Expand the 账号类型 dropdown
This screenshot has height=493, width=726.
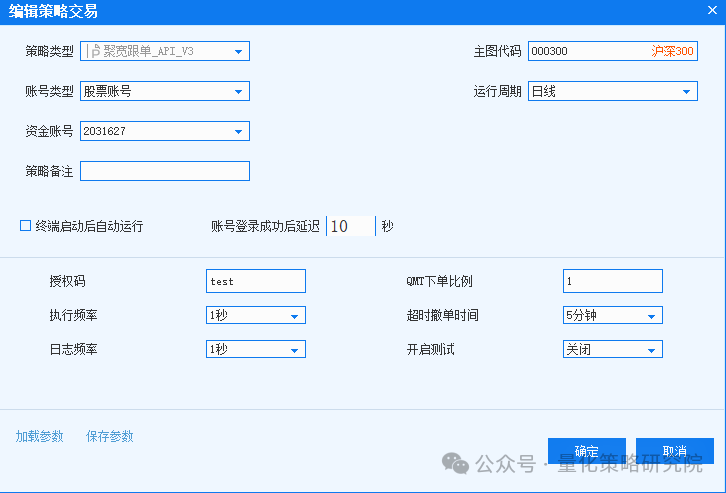[165, 91]
